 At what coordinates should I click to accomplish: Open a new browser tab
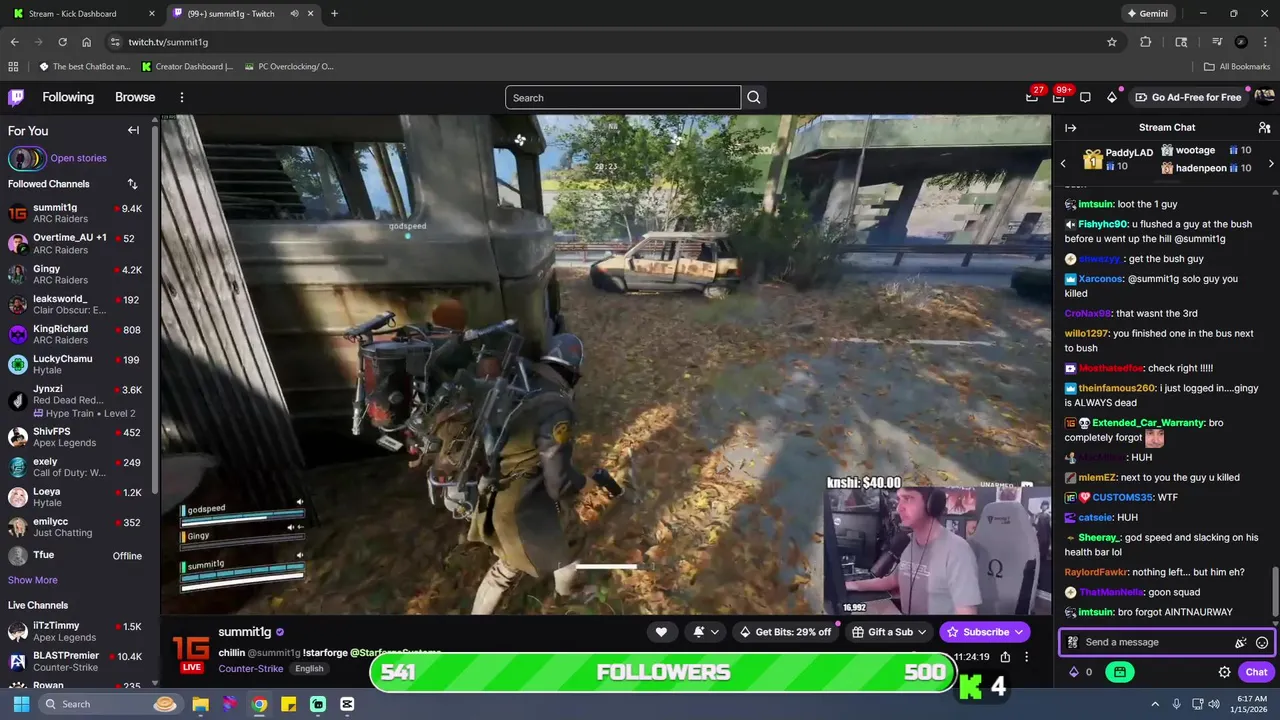tap(334, 14)
